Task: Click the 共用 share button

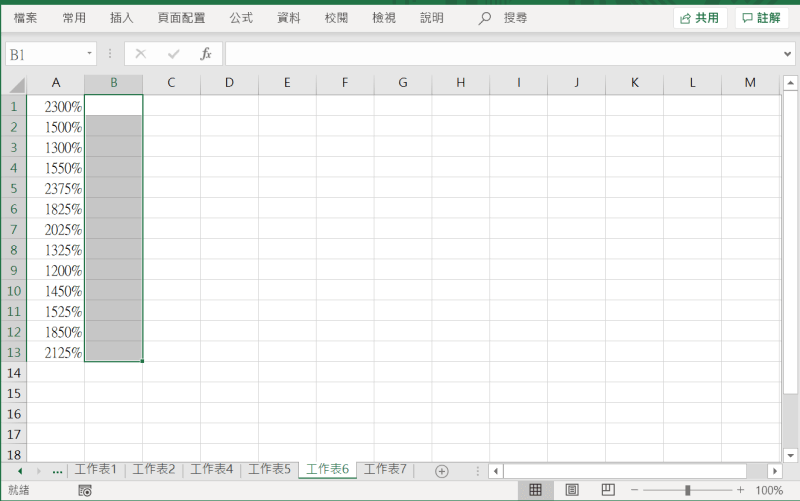Action: 699,18
